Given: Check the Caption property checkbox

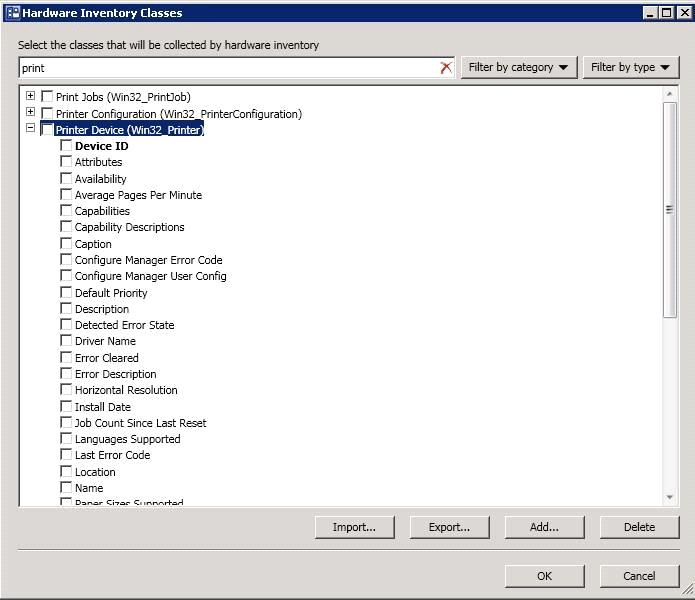Looking at the screenshot, I should coord(66,243).
